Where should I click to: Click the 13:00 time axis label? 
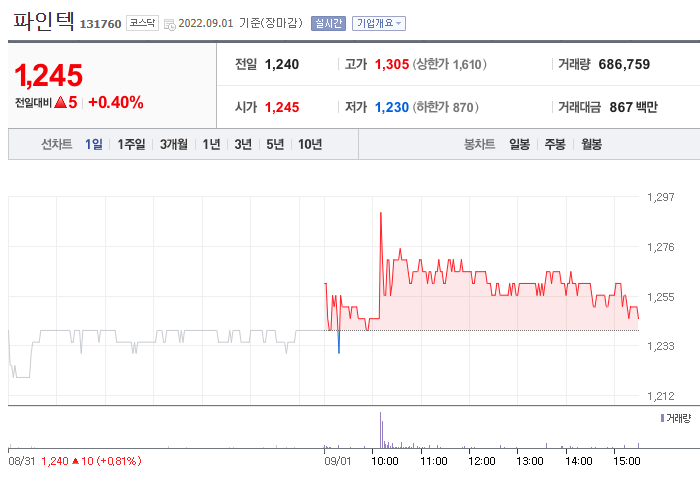pyautogui.click(x=530, y=461)
